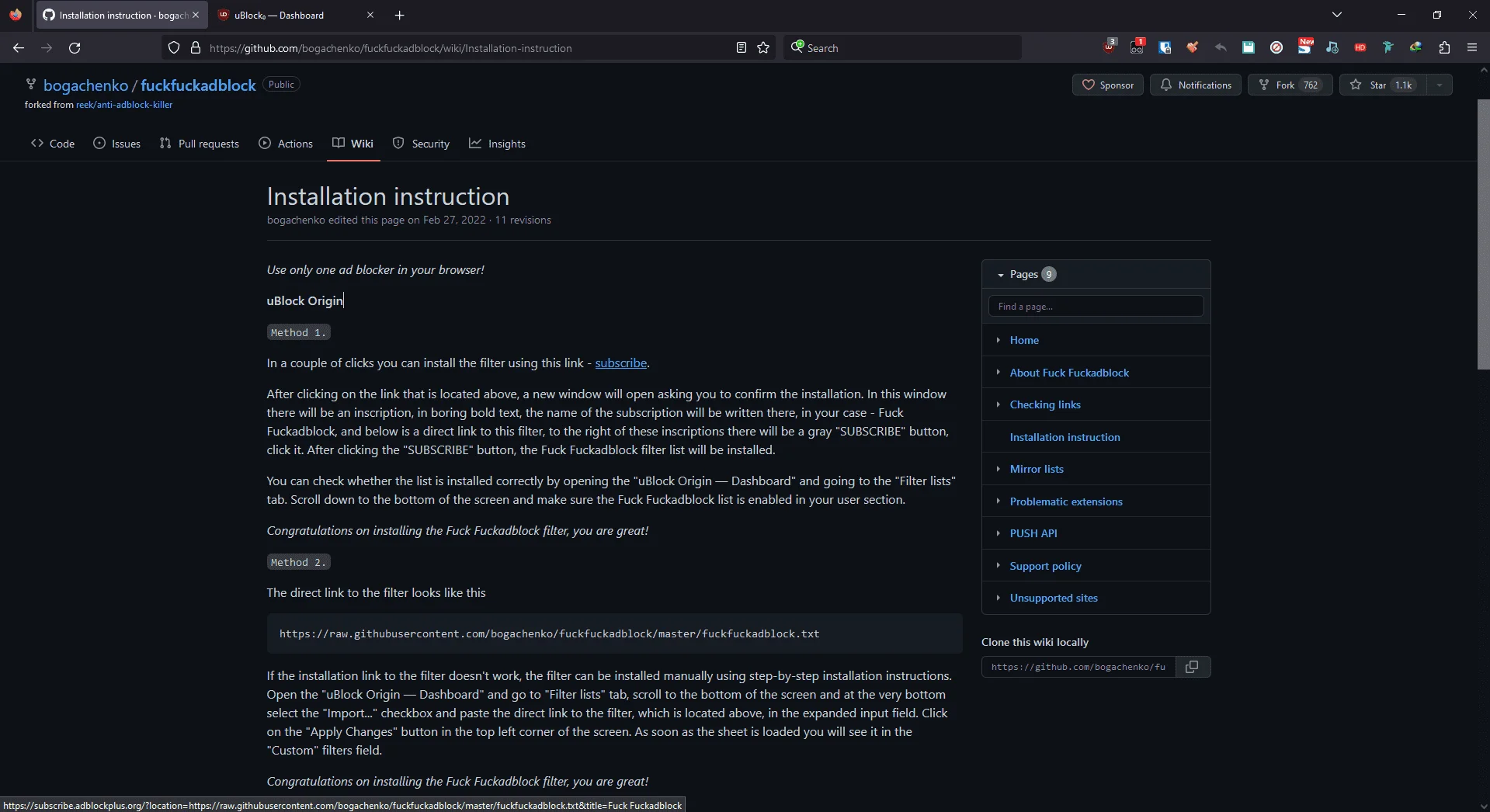Expand the Support policy entry arrow
This screenshot has height=812, width=1490.
(x=998, y=565)
